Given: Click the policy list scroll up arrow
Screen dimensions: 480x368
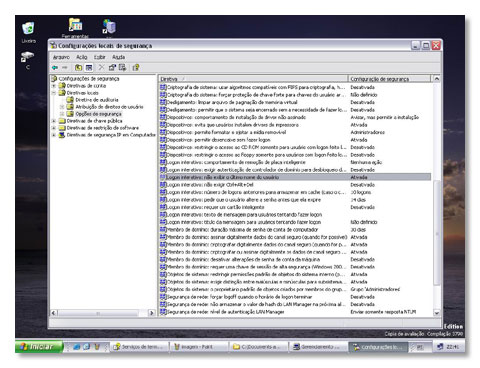Looking at the screenshot, I should click(x=436, y=79).
